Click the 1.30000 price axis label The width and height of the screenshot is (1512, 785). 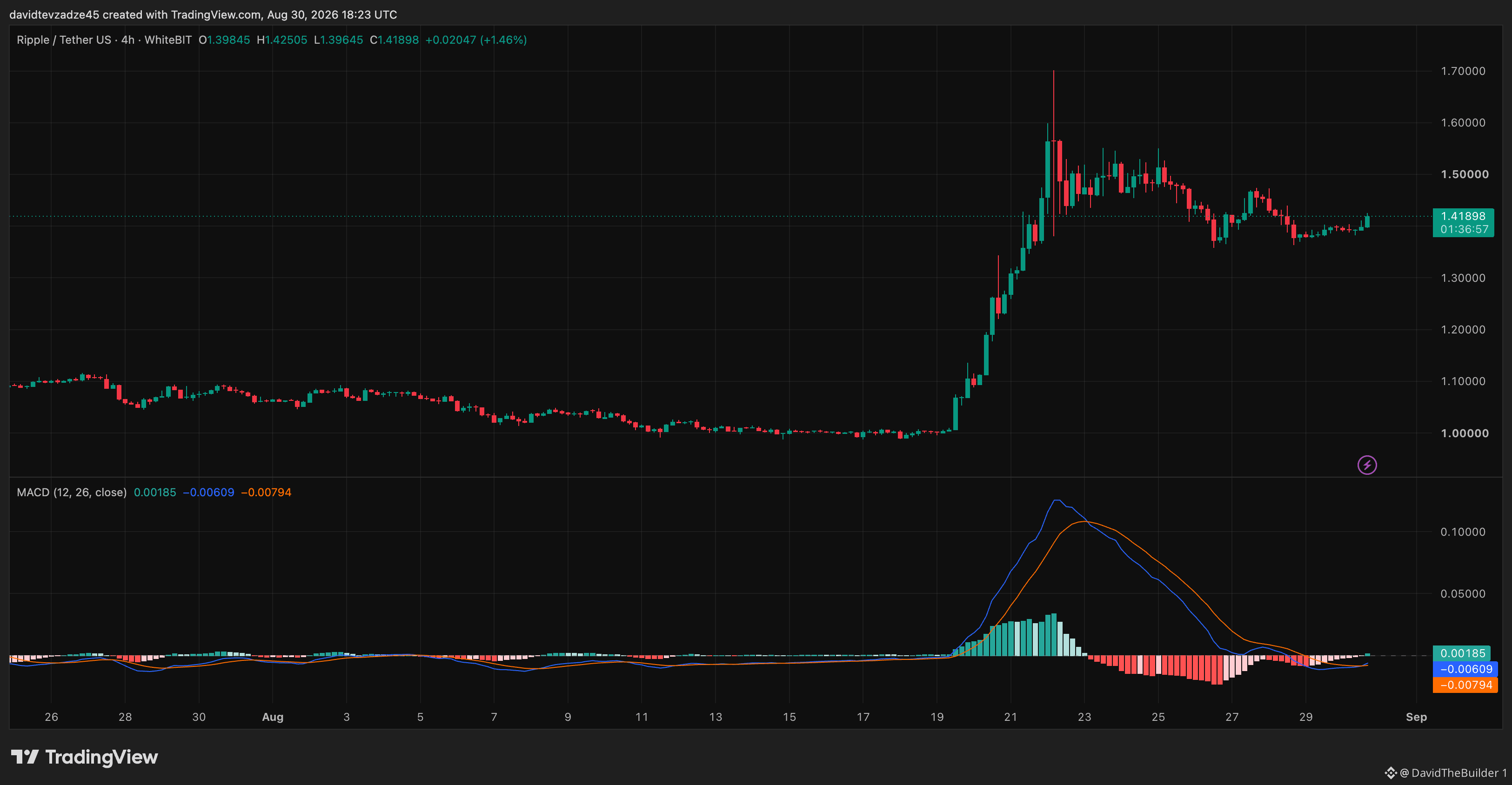pyautogui.click(x=1463, y=278)
